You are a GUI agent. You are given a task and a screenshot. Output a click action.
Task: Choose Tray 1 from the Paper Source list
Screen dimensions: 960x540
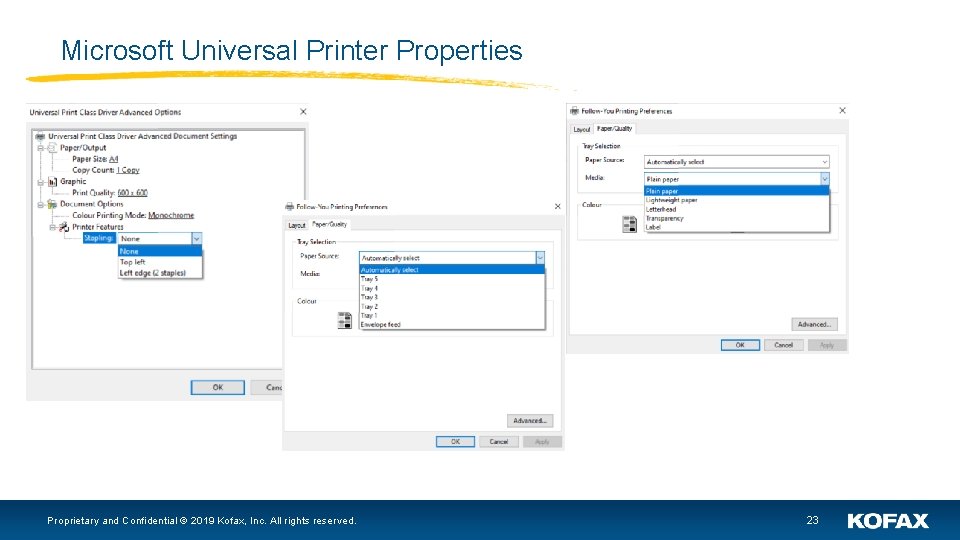pyautogui.click(x=452, y=315)
